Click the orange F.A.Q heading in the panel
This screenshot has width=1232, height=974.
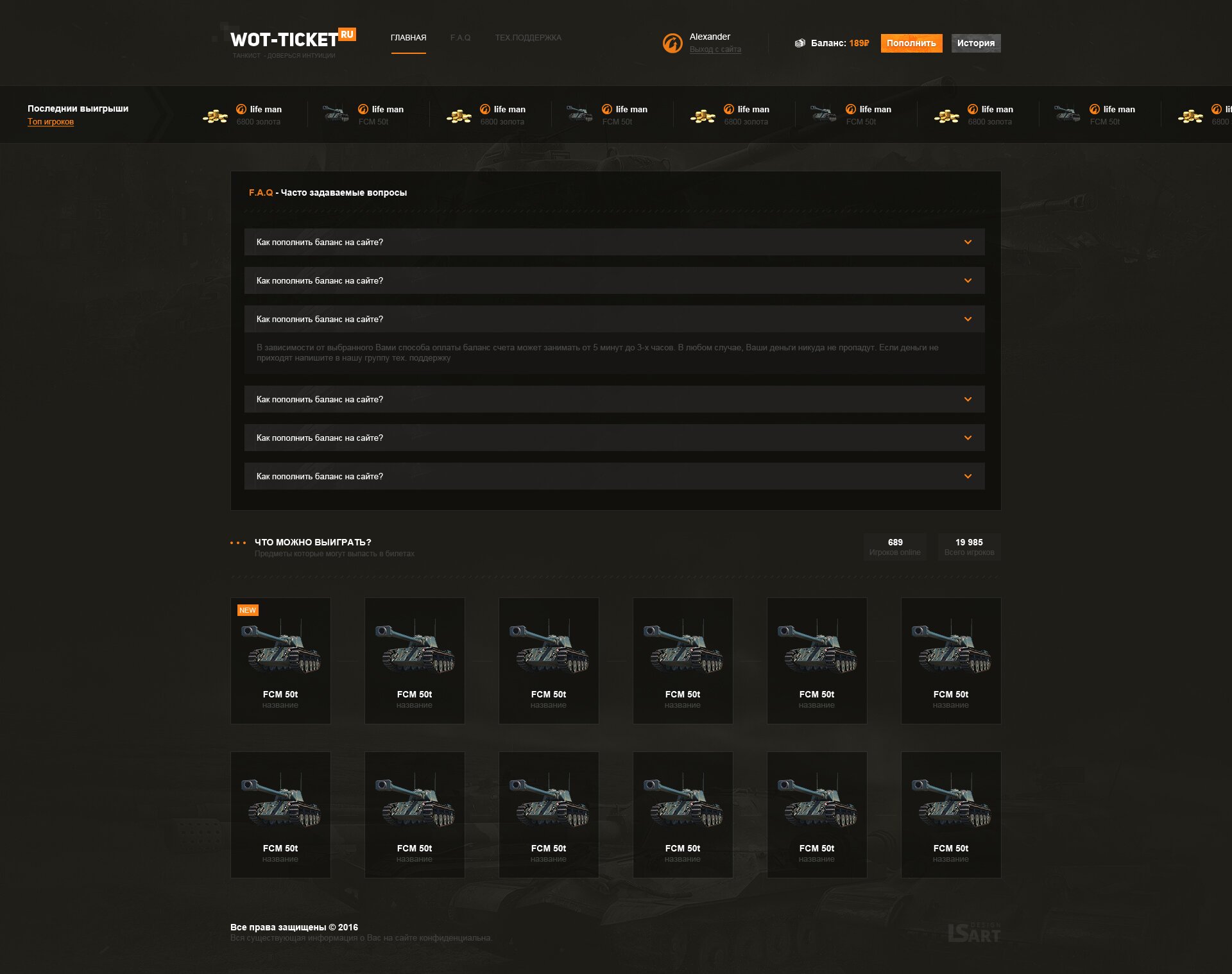(261, 192)
